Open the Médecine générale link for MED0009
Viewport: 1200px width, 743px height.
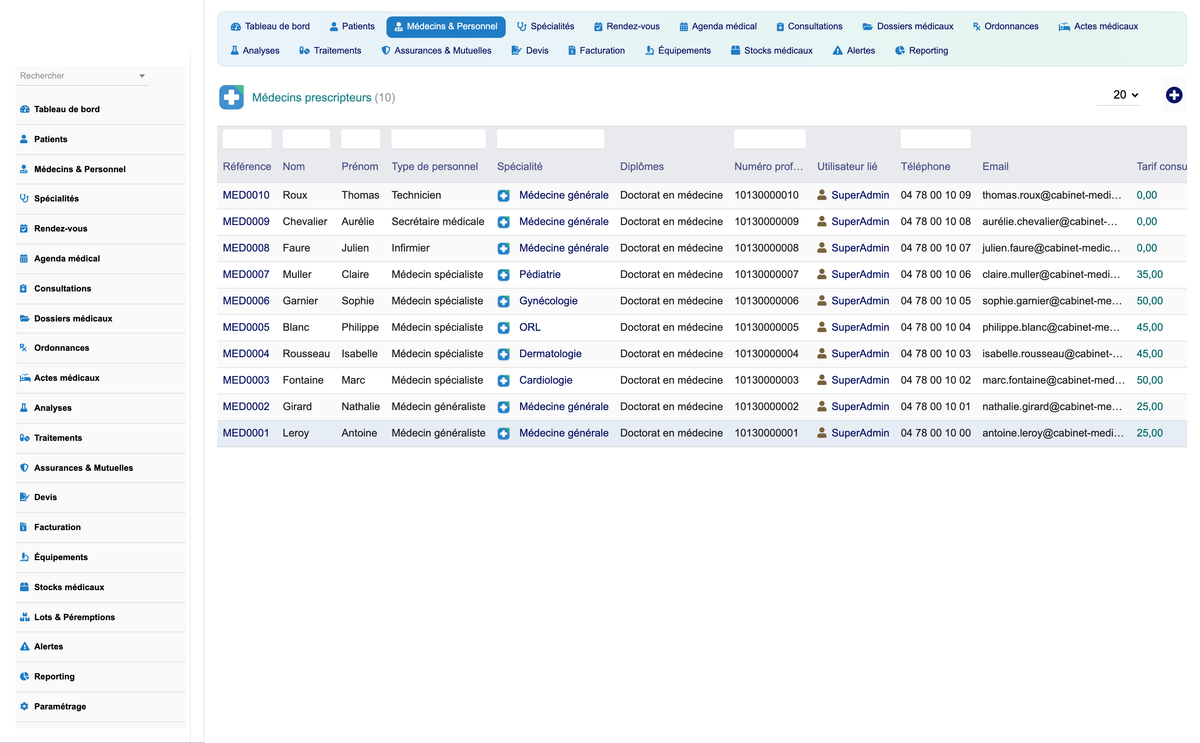coord(564,221)
